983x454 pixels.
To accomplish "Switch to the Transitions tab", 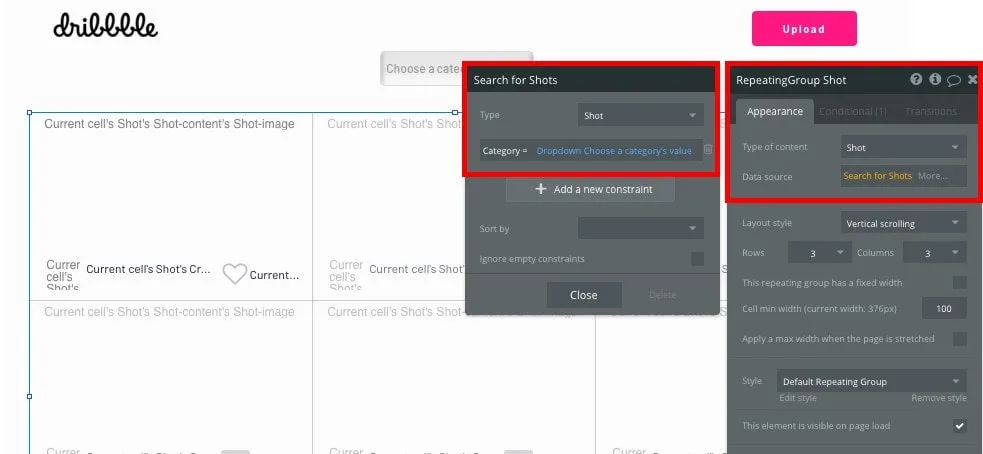I will click(x=930, y=111).
